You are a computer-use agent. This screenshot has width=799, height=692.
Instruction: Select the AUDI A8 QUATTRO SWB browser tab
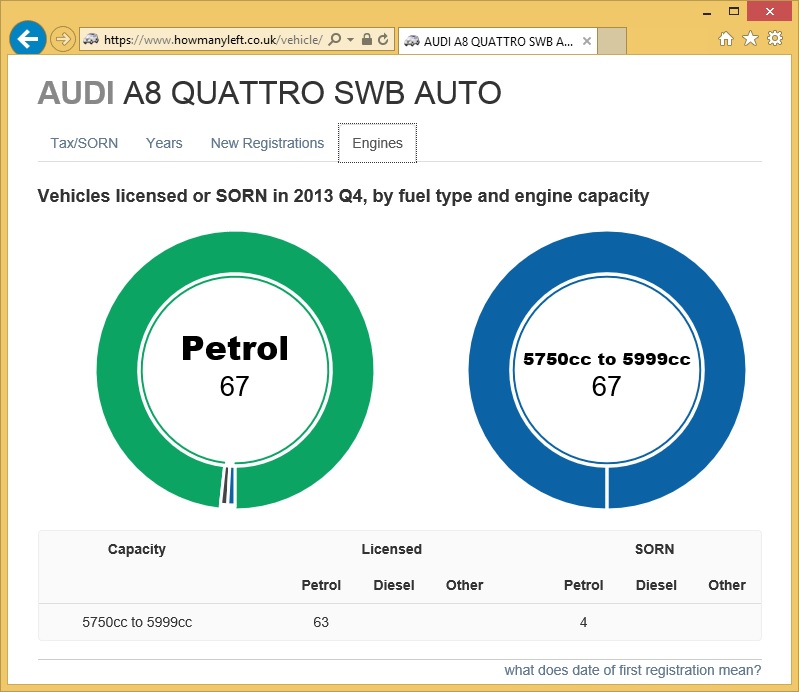(x=497, y=41)
